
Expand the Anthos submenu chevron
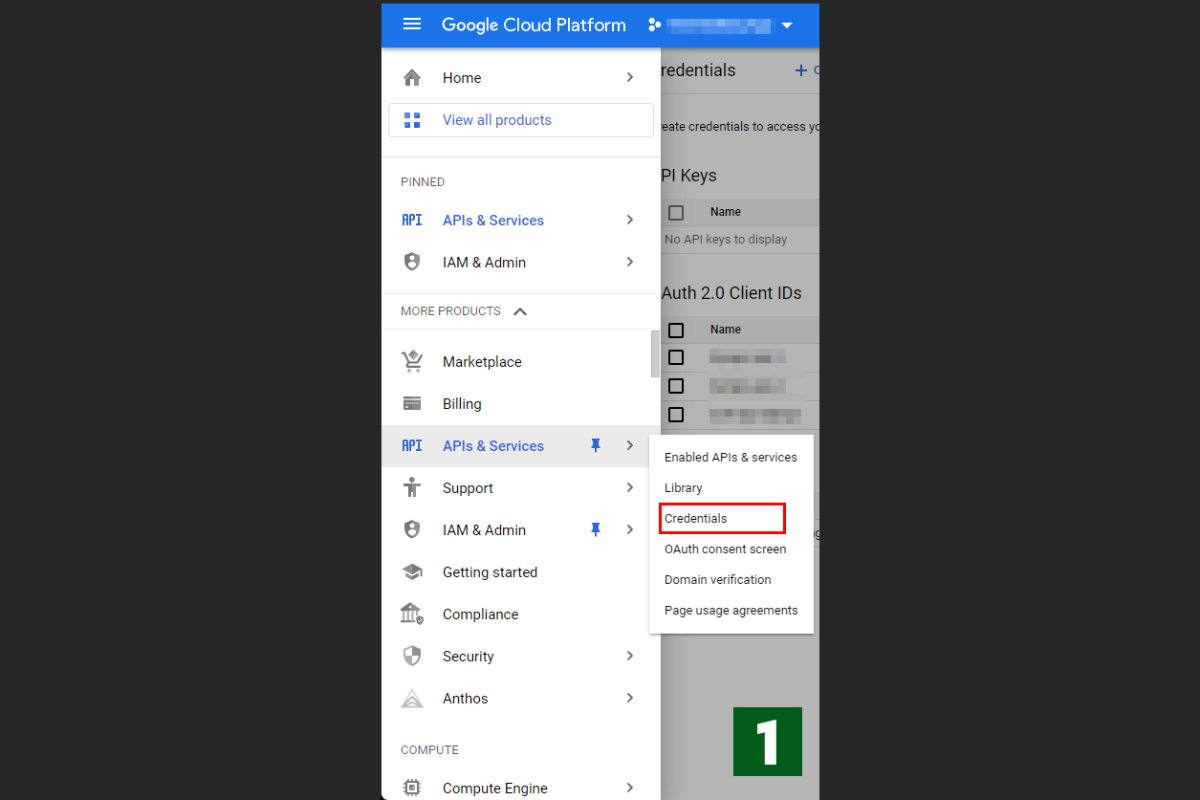[x=630, y=698]
